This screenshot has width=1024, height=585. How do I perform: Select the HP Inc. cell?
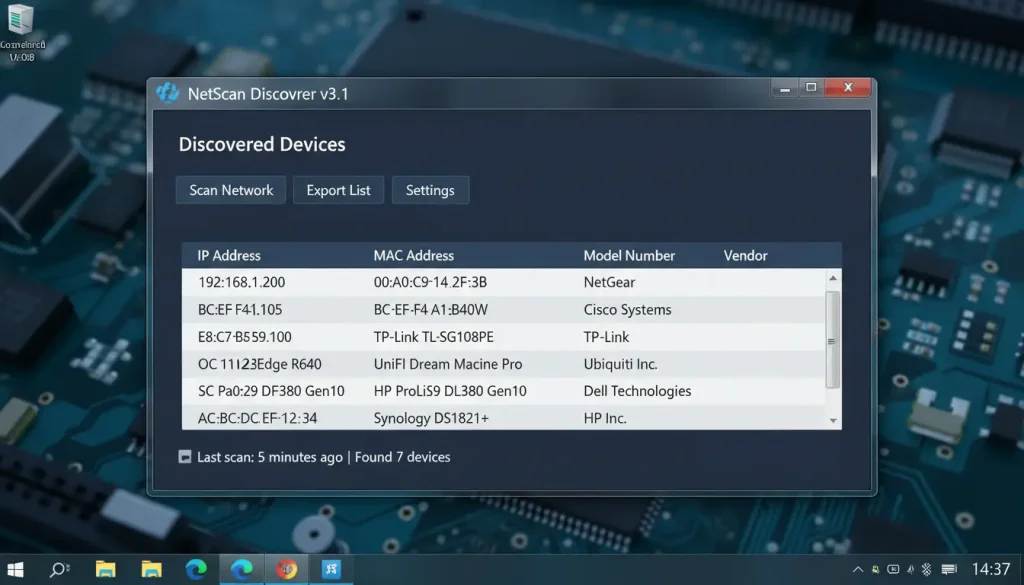click(605, 418)
